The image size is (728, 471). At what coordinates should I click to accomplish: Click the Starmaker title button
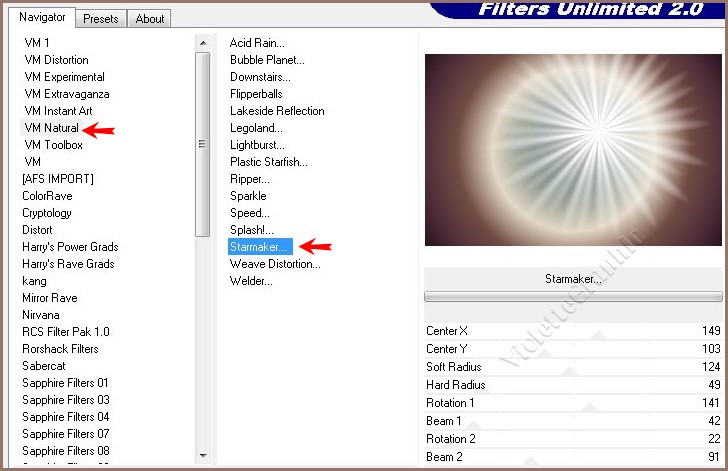(x=573, y=279)
